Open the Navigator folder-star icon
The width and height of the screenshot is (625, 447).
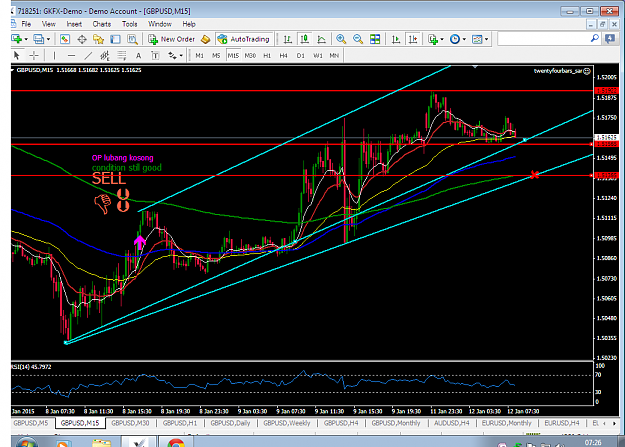coord(98,39)
